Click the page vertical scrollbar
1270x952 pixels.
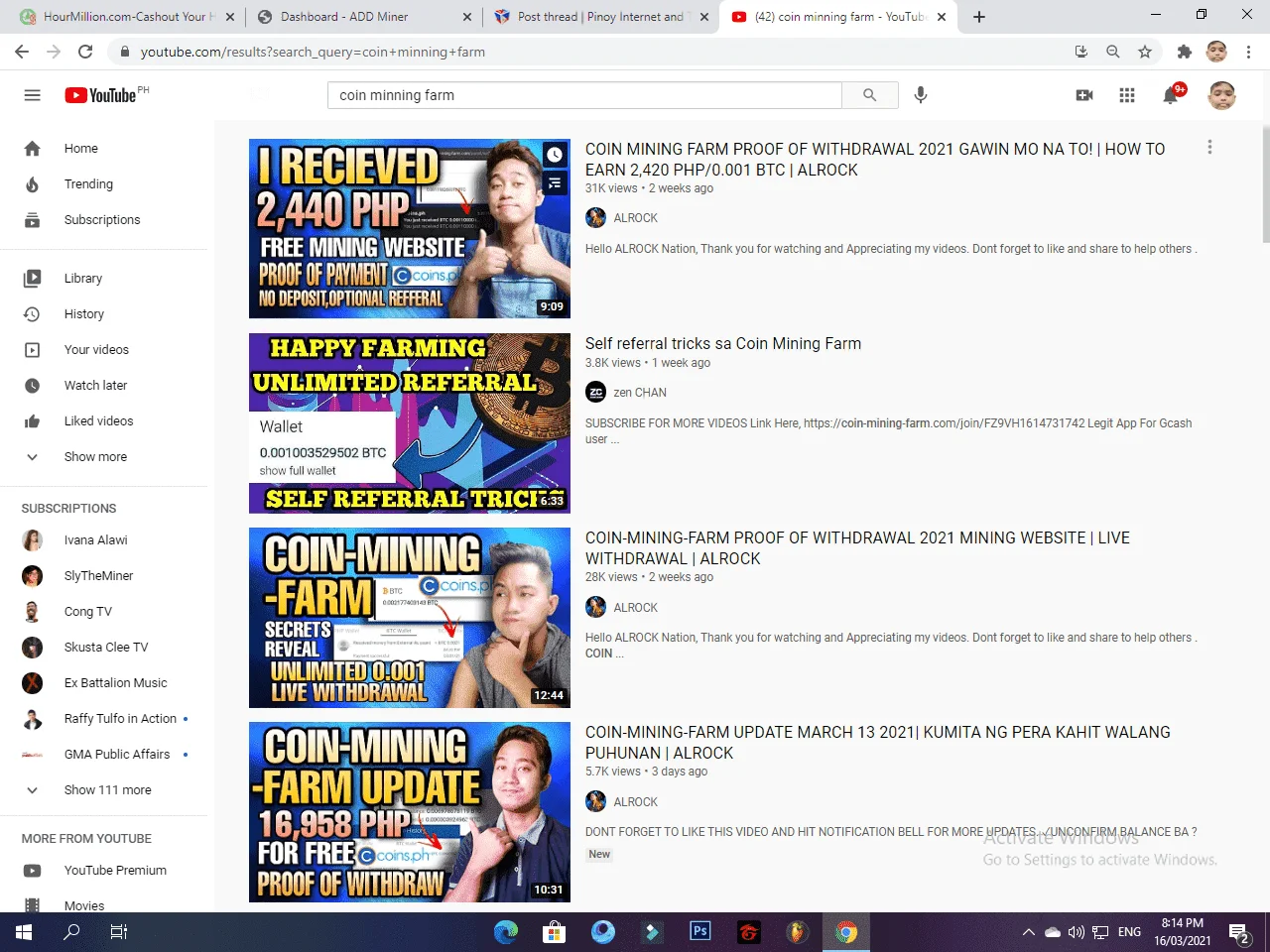(x=1265, y=184)
